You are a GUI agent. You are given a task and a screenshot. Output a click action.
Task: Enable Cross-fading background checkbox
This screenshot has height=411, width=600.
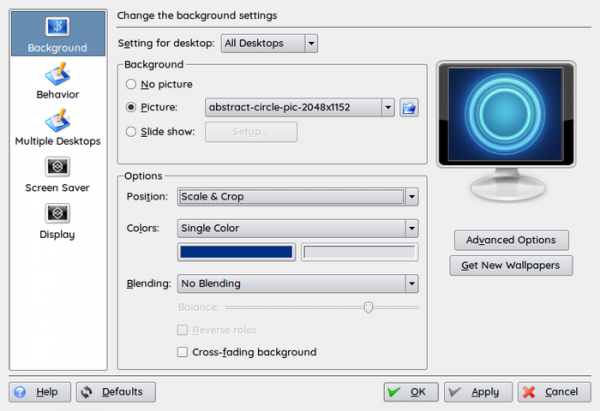pyautogui.click(x=182, y=352)
